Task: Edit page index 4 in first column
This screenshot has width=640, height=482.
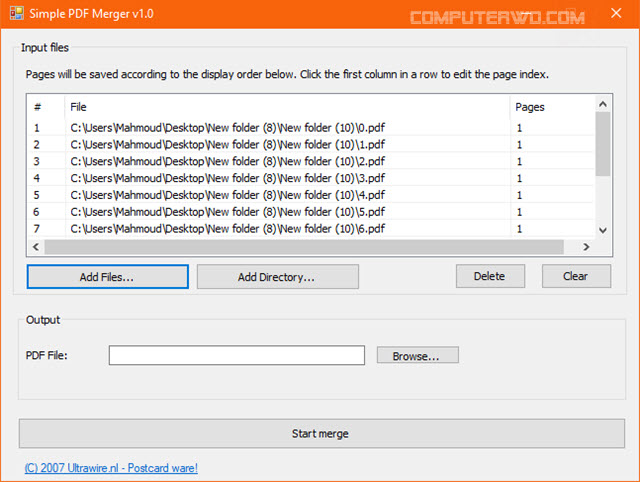Action: click(x=37, y=178)
